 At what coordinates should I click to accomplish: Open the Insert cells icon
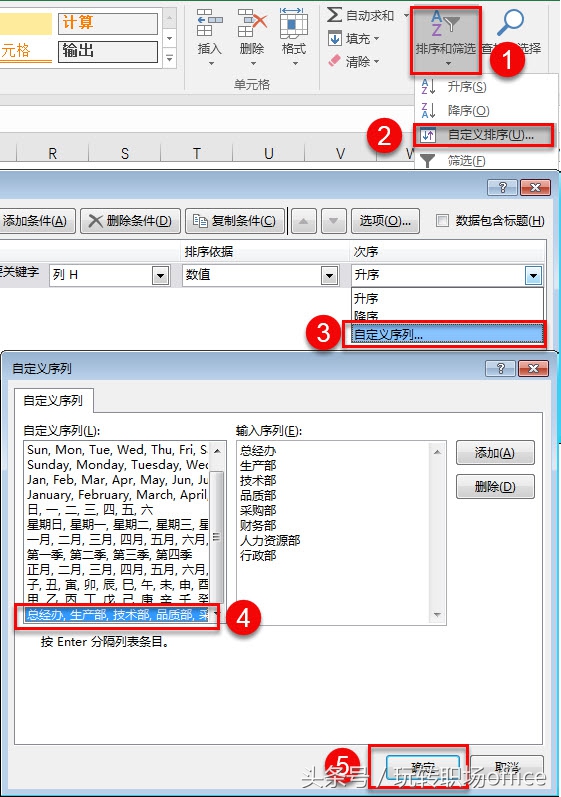[209, 23]
